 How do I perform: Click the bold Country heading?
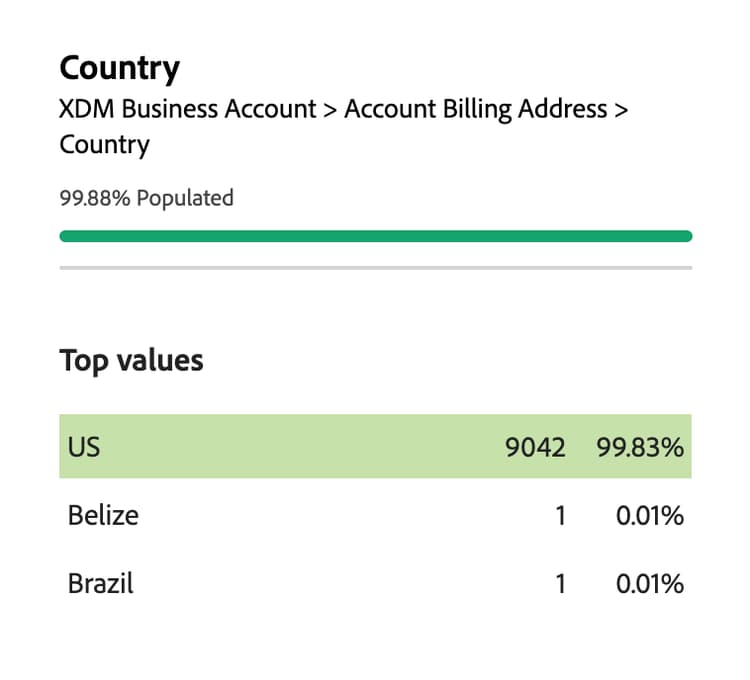click(x=119, y=68)
